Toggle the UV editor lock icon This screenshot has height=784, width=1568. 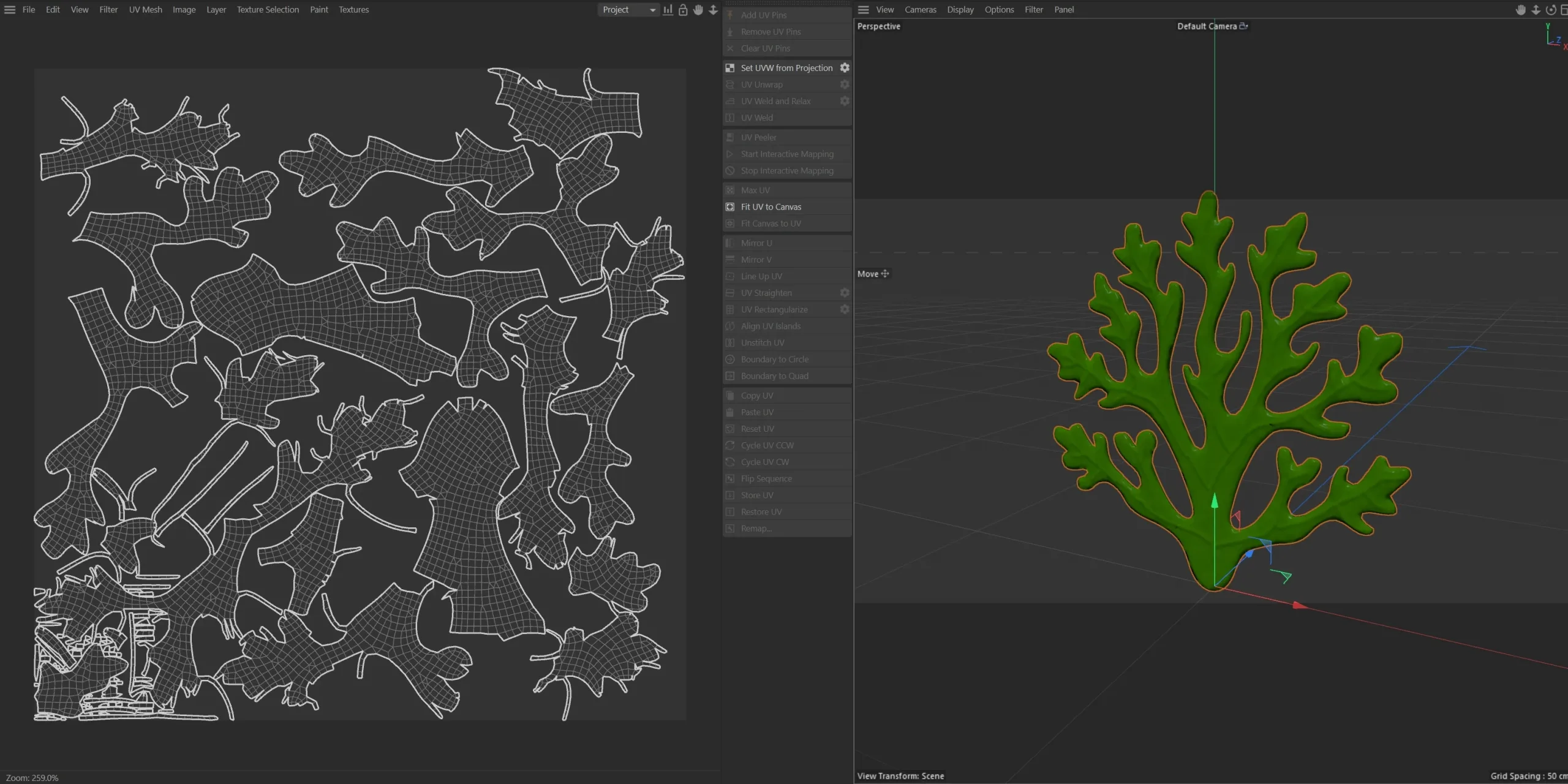click(683, 10)
